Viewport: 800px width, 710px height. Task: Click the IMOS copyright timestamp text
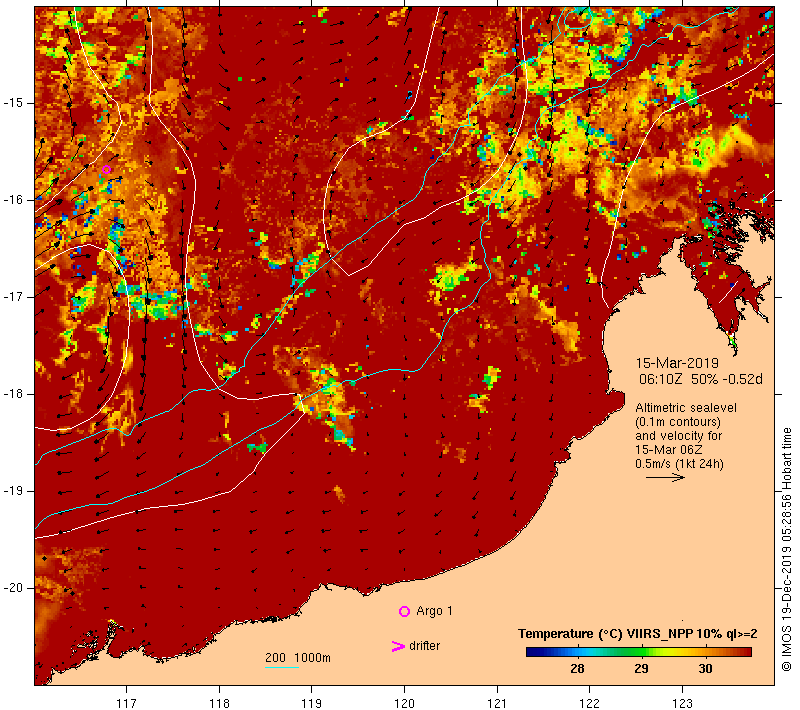point(787,550)
